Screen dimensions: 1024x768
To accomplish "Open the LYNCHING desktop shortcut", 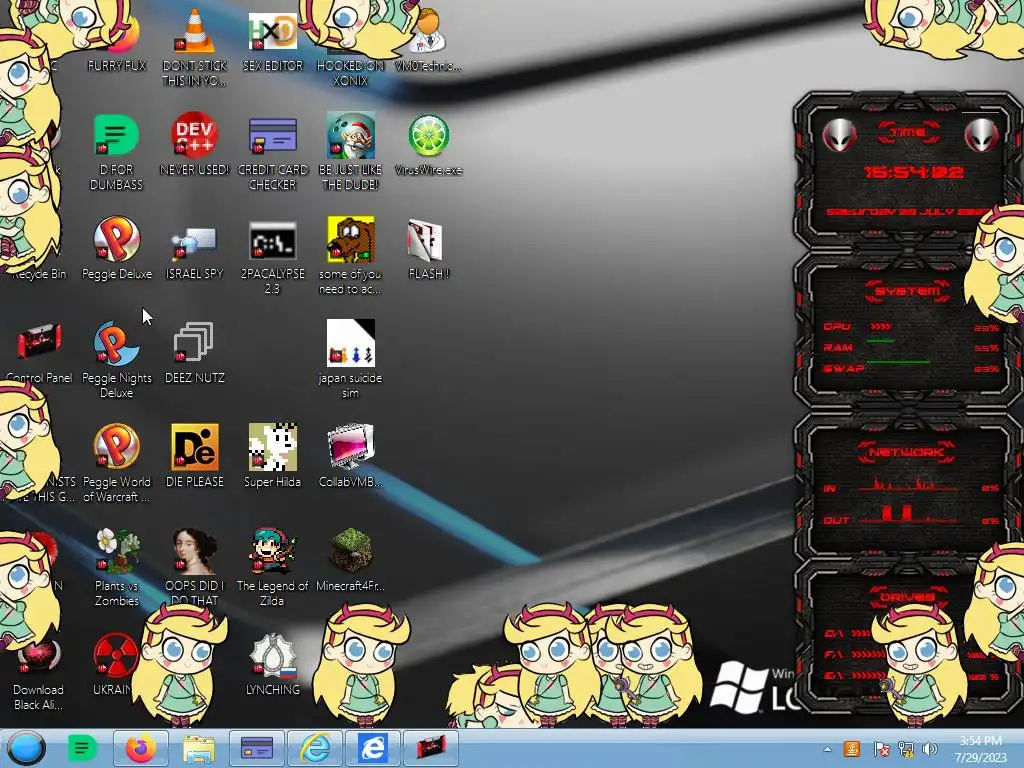I will click(273, 656).
